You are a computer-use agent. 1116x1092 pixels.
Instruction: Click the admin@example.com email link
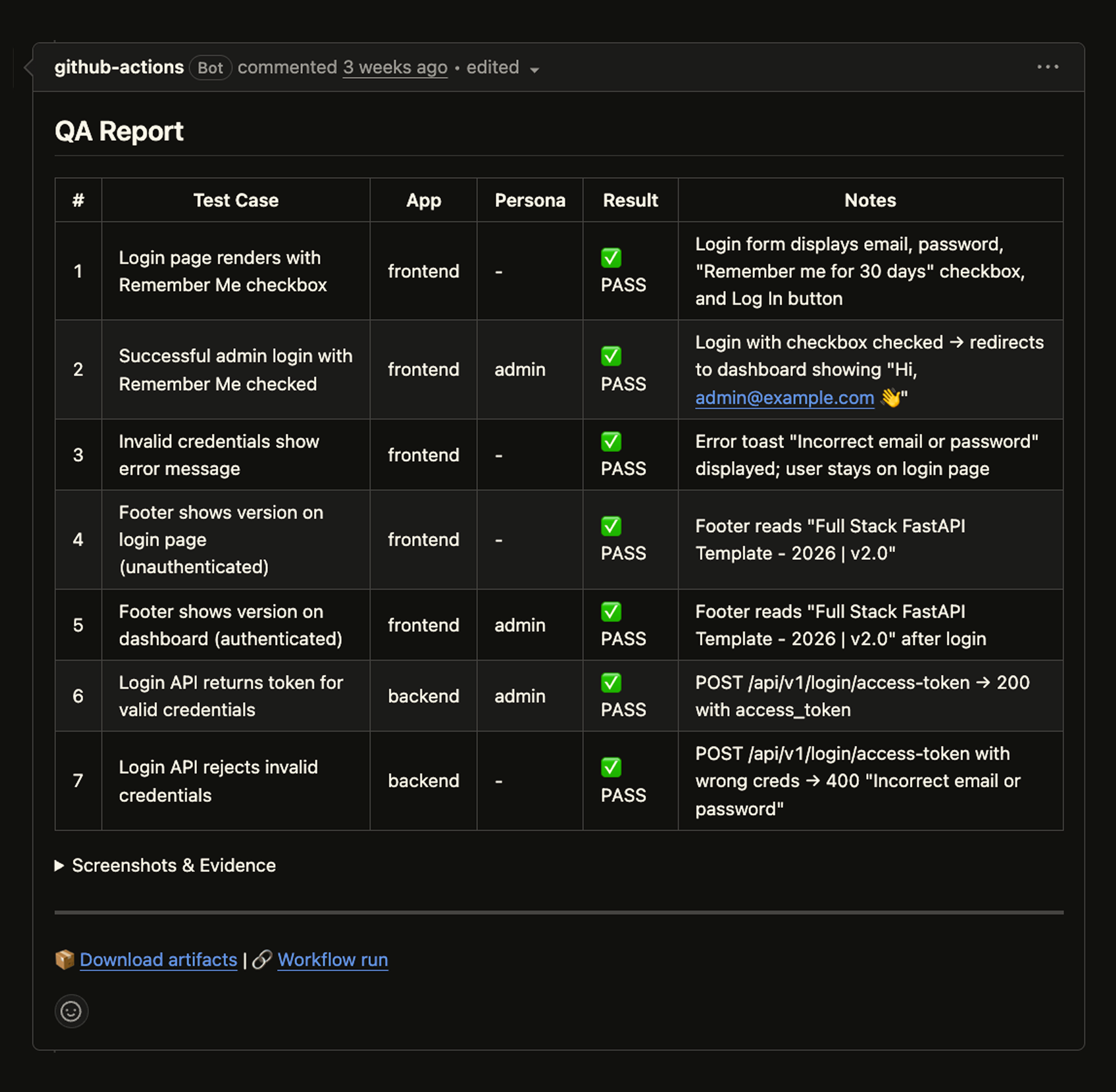tap(784, 398)
